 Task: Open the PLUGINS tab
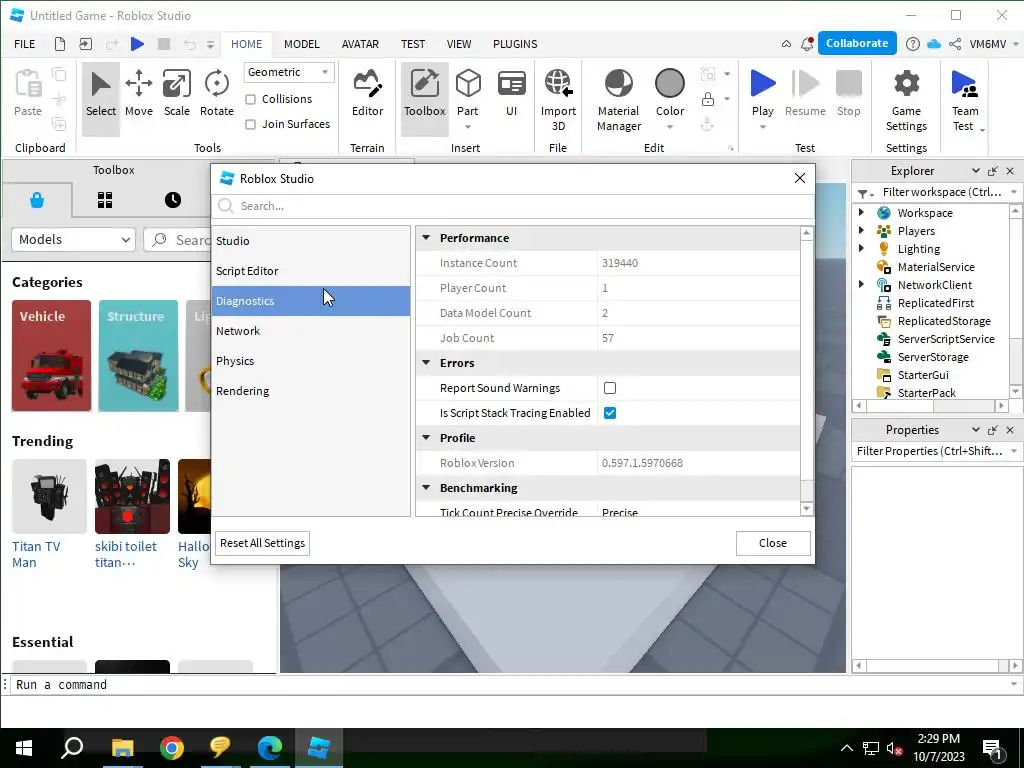point(515,44)
